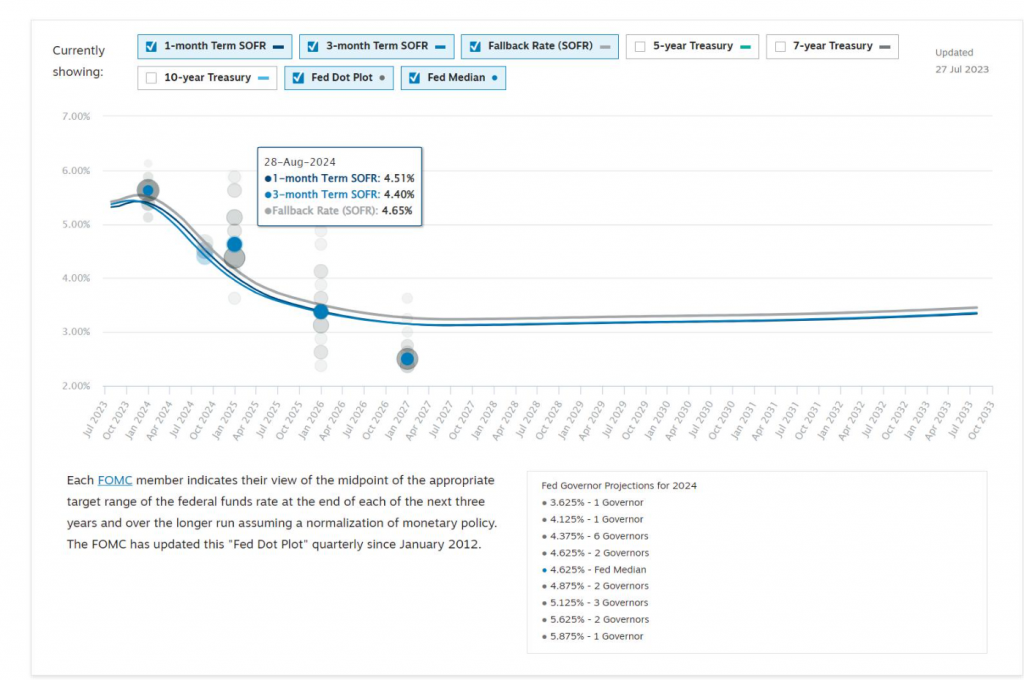Click lowest gray governor dot above Jan 2025
This screenshot has width=1024, height=680.
[234, 298]
